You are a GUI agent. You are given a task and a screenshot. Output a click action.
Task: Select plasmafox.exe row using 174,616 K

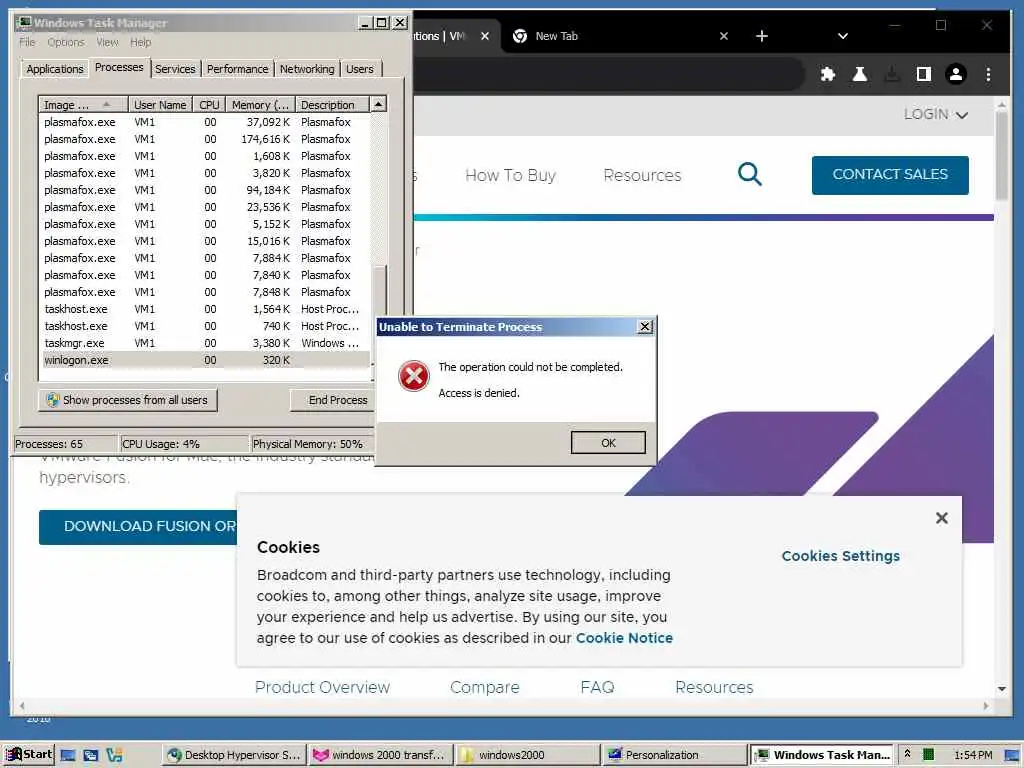[x=205, y=139]
